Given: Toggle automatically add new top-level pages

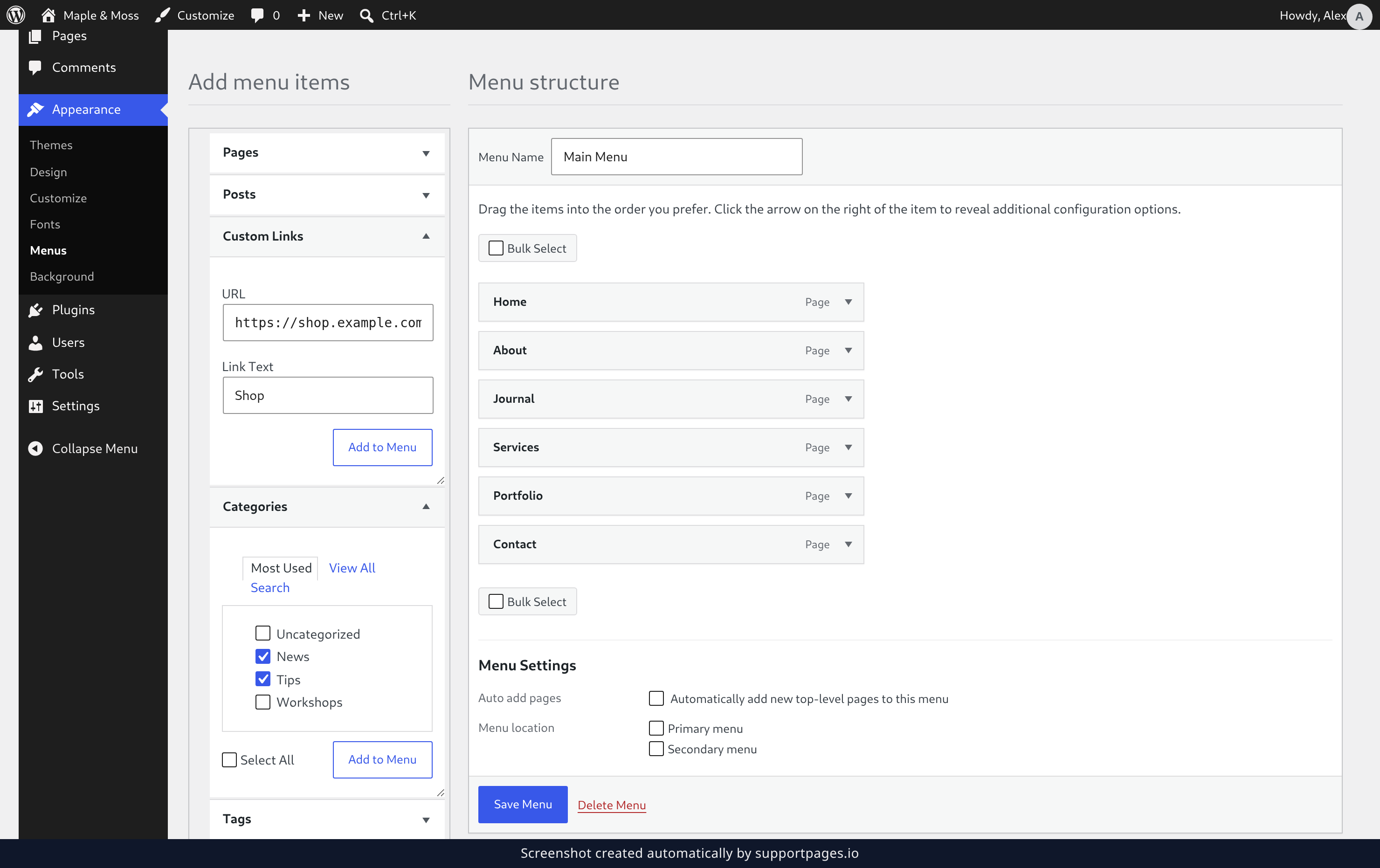Looking at the screenshot, I should pyautogui.click(x=656, y=698).
